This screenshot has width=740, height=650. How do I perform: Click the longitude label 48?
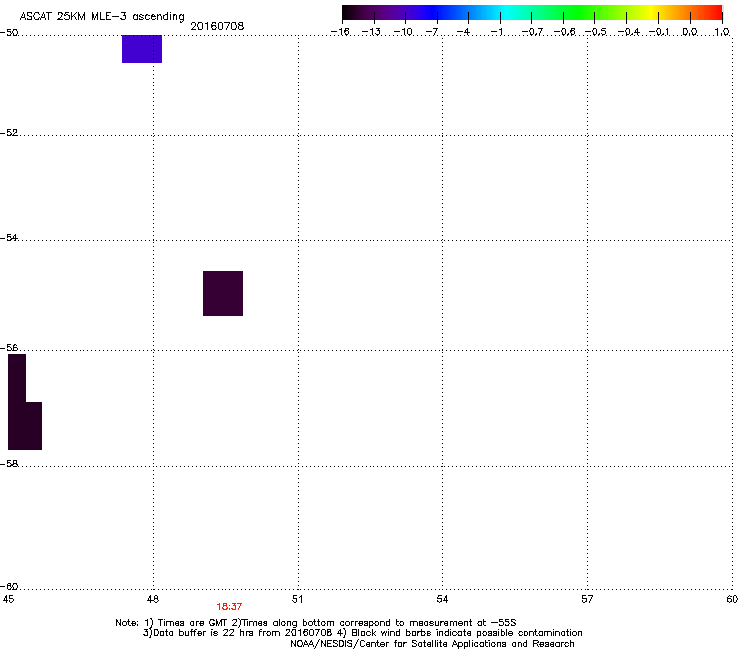pyautogui.click(x=153, y=599)
